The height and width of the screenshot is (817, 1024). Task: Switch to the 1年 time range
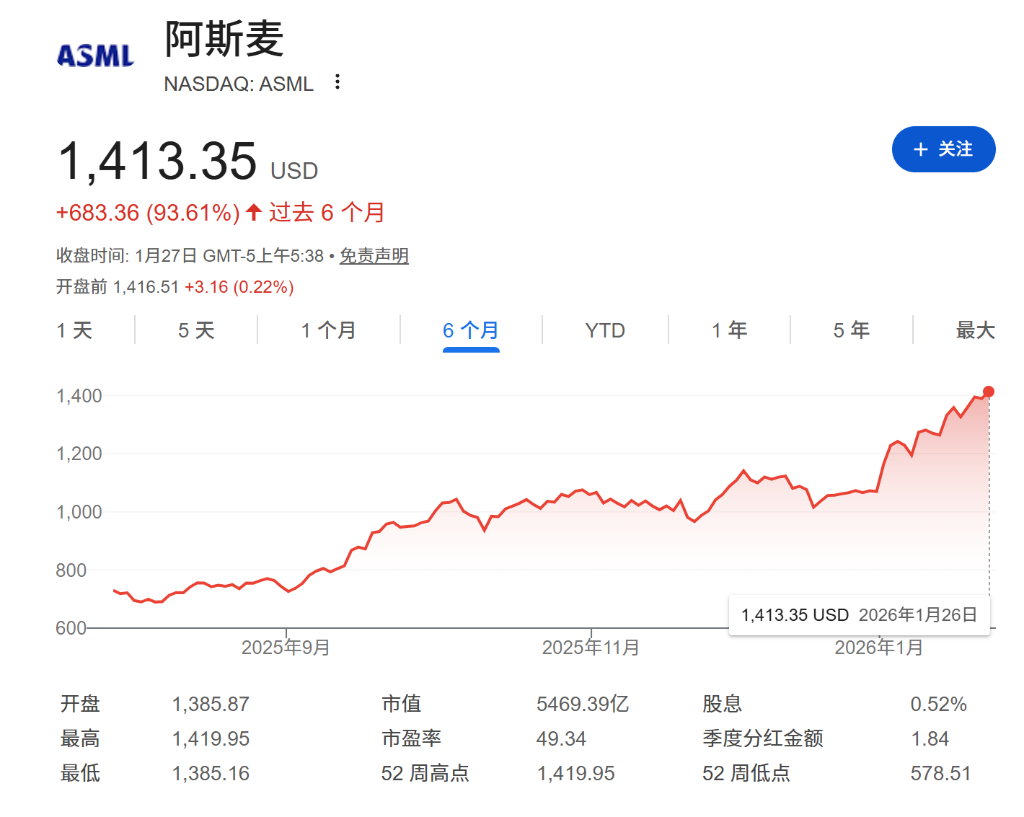click(x=728, y=329)
